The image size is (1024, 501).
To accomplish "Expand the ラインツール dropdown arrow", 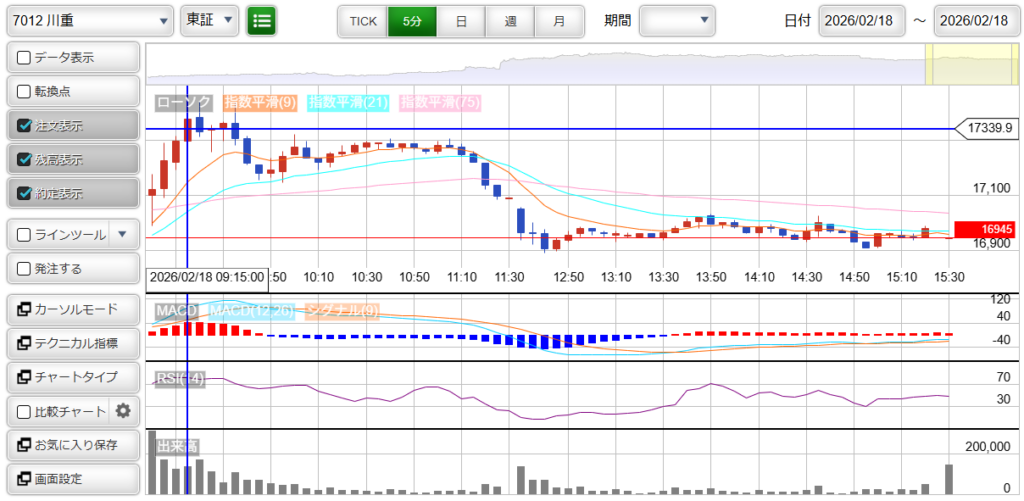I will [x=123, y=235].
